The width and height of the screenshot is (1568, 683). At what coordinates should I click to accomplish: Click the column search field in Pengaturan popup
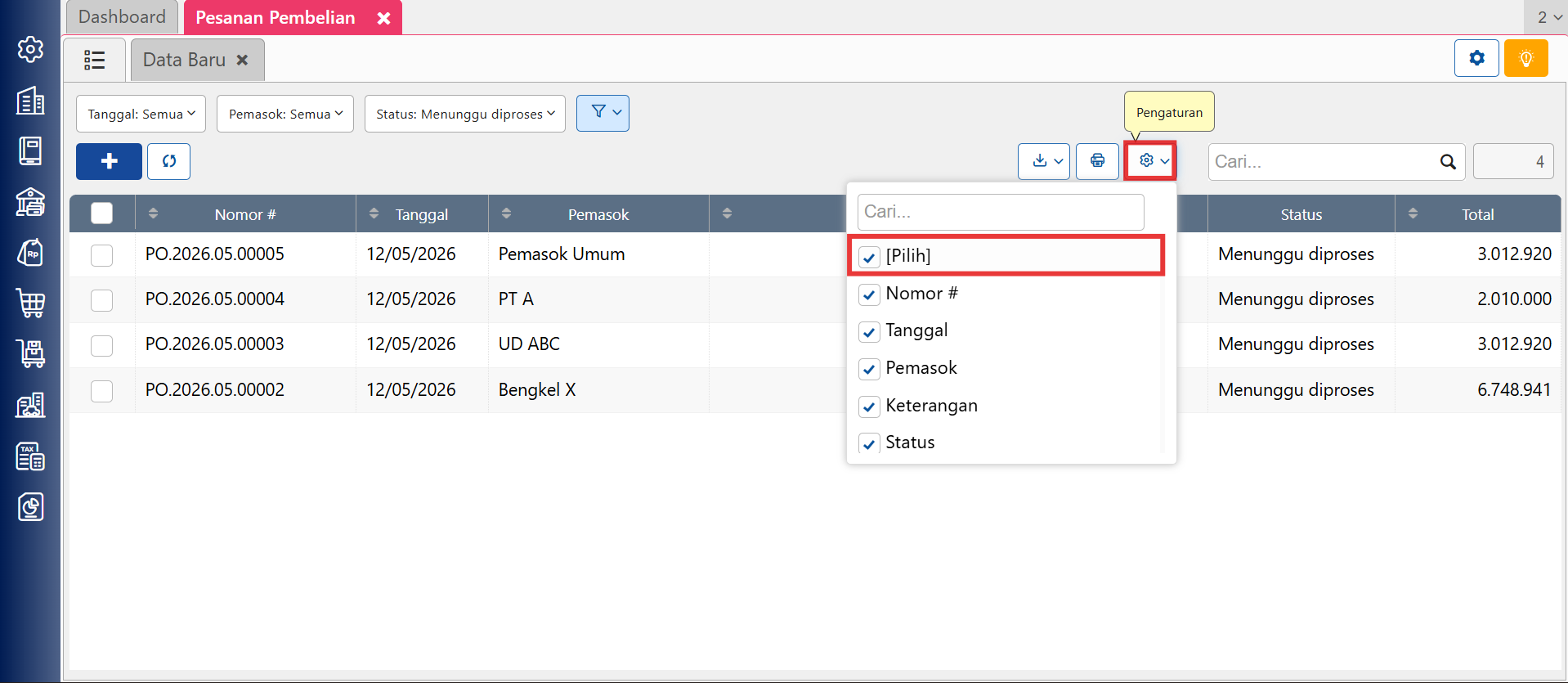1001,212
